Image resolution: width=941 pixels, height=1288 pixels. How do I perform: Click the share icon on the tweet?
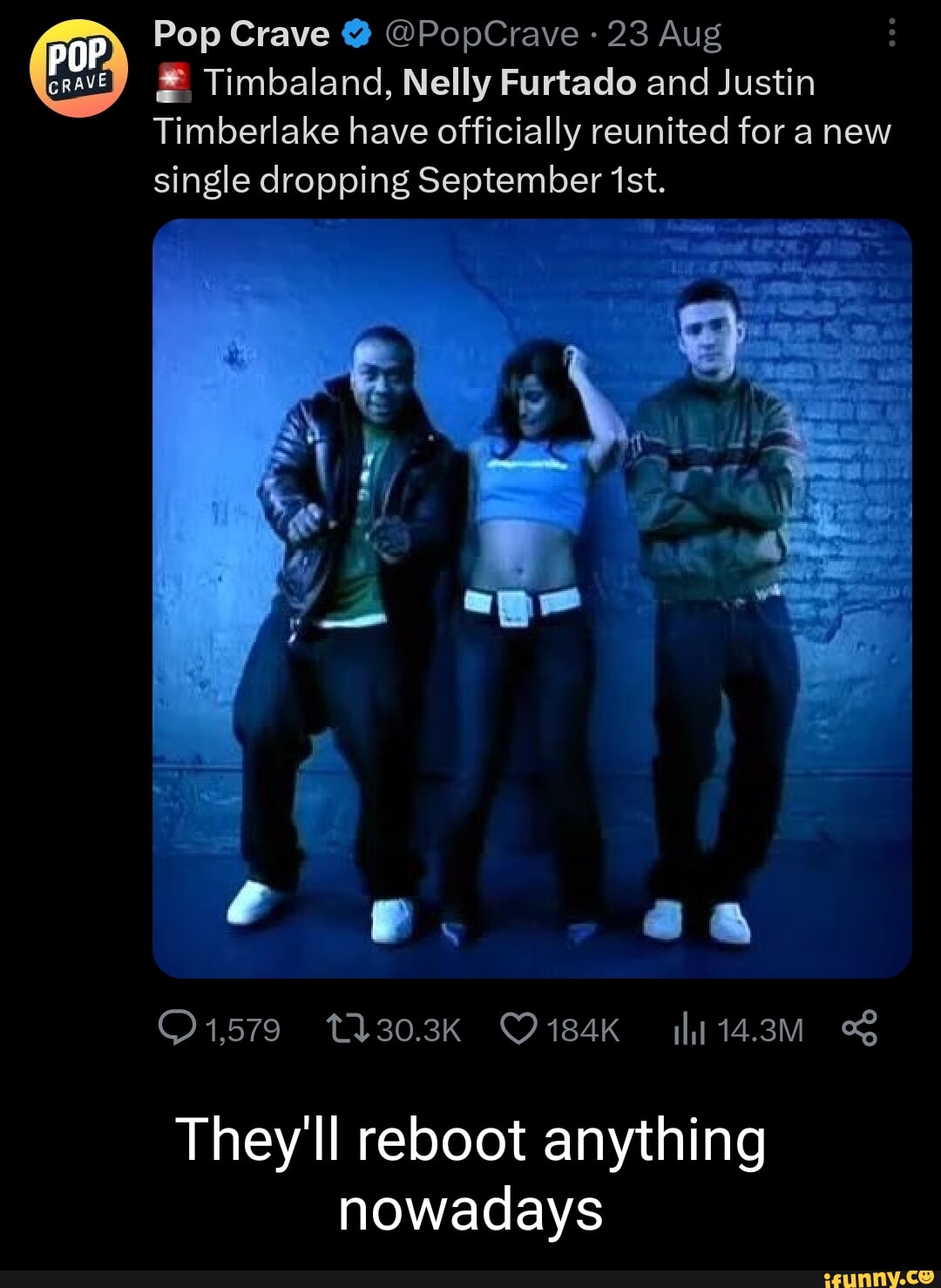point(860,1029)
